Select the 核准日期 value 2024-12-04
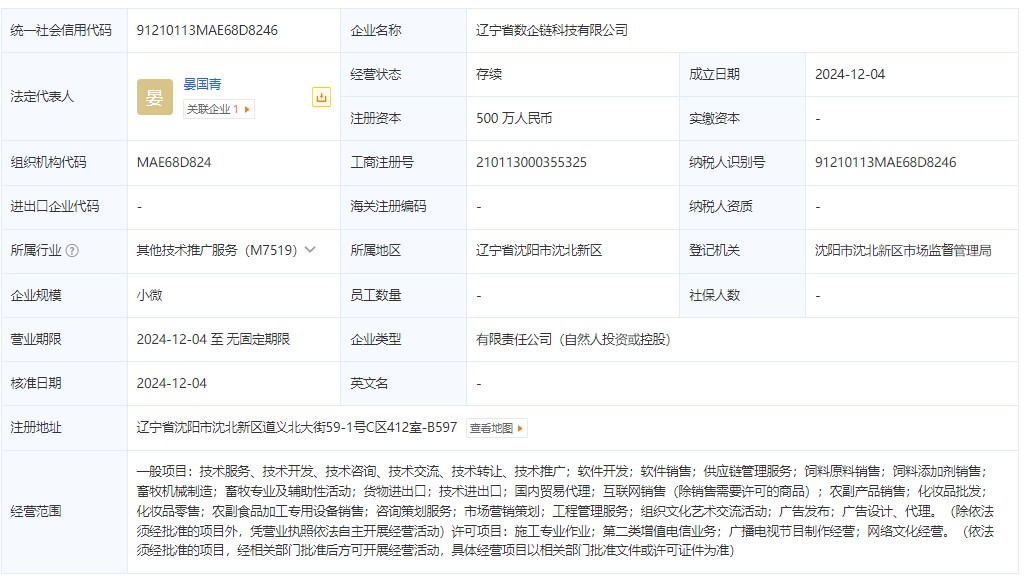Image resolution: width=1024 pixels, height=579 pixels. [171, 384]
